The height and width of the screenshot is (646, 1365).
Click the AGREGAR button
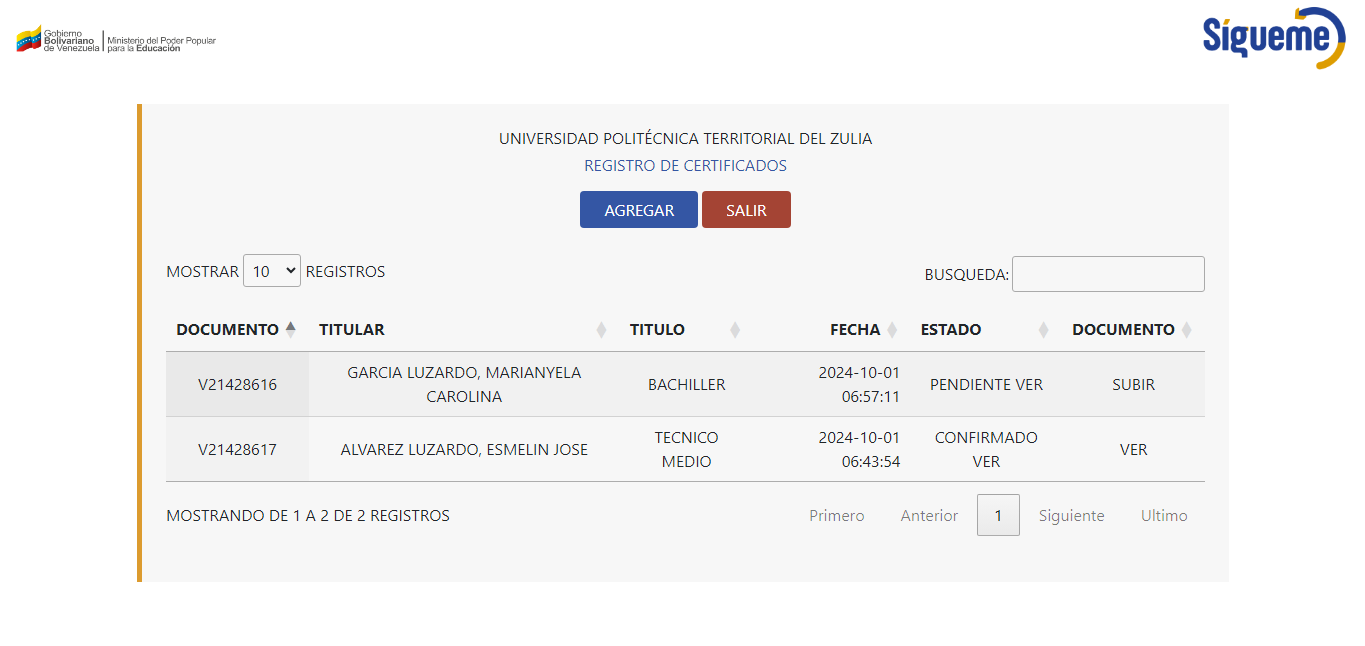638,209
